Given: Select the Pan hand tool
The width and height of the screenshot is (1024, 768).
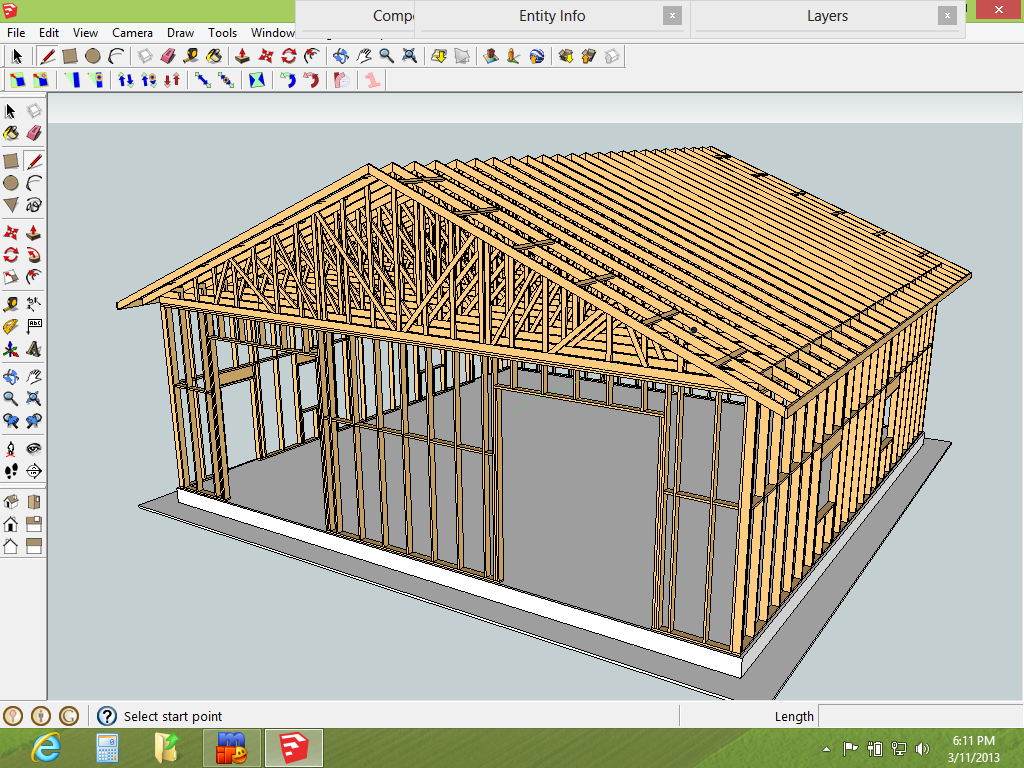Looking at the screenshot, I should tap(35, 375).
